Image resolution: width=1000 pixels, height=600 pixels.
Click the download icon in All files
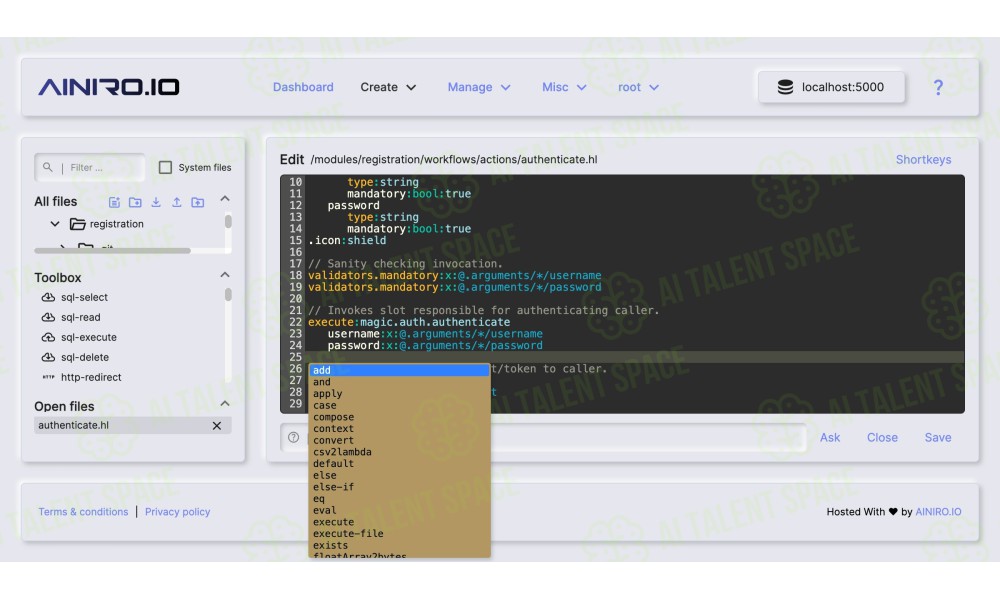click(156, 202)
